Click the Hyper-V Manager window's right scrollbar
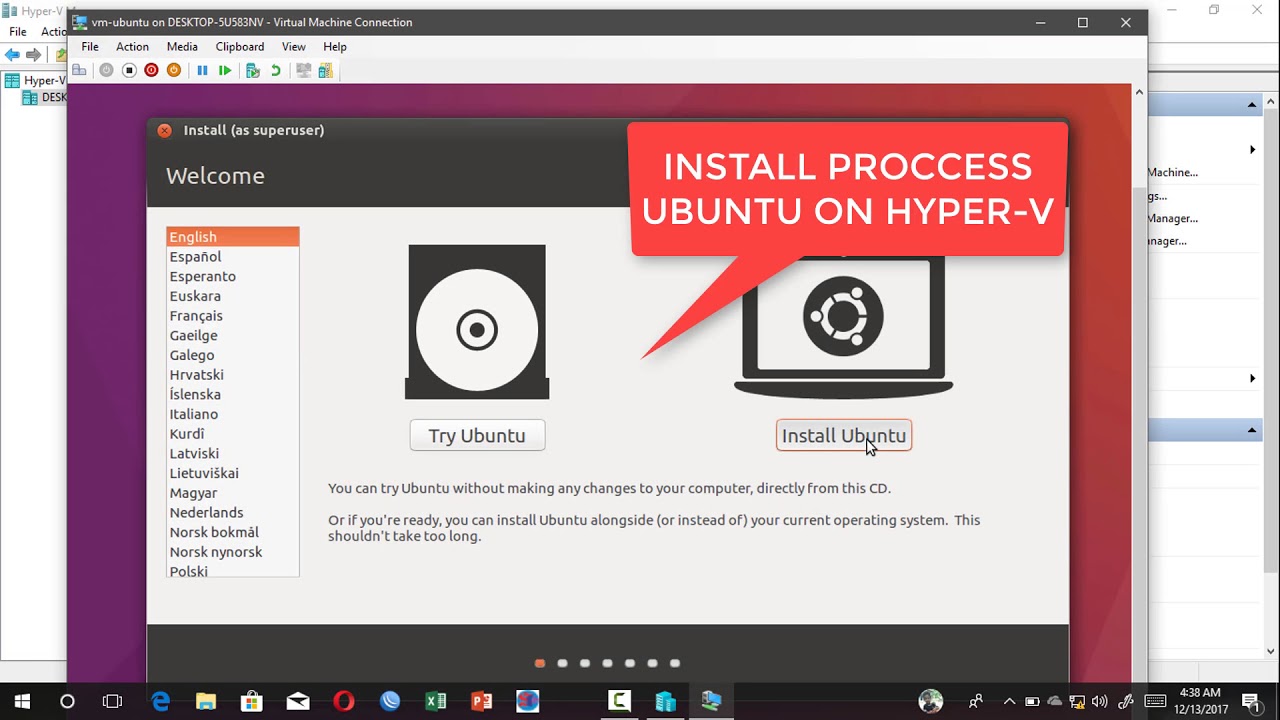This screenshot has height=720, width=1280. click(x=1271, y=376)
